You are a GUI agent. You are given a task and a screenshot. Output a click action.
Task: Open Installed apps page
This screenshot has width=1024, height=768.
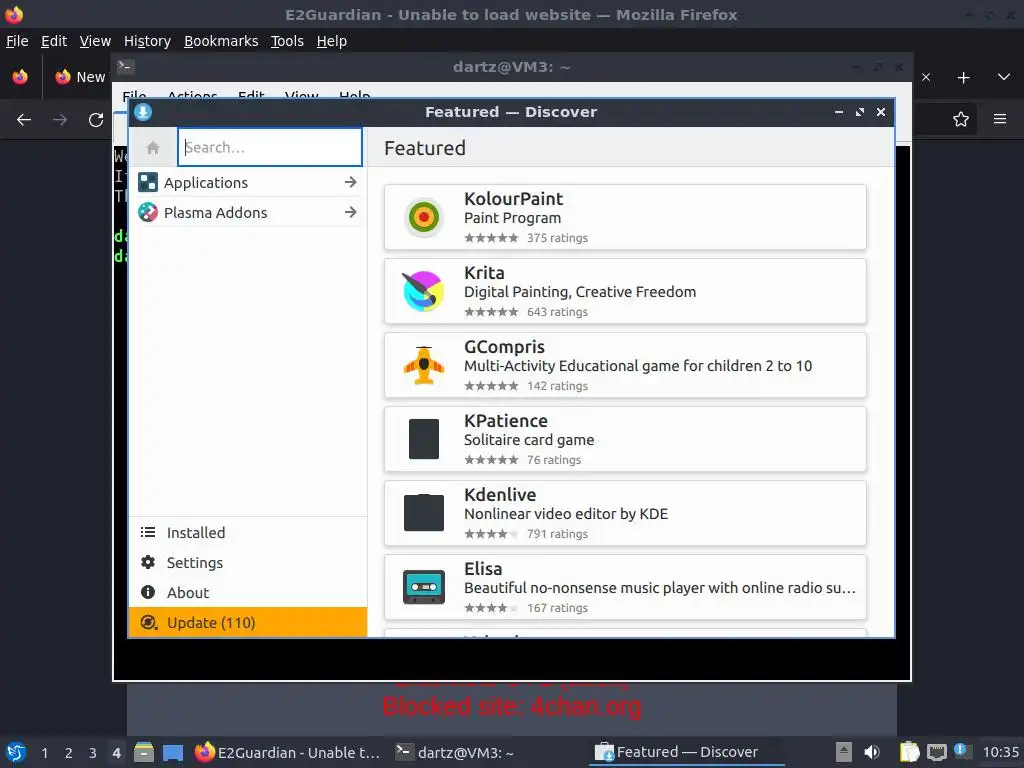(x=248, y=532)
